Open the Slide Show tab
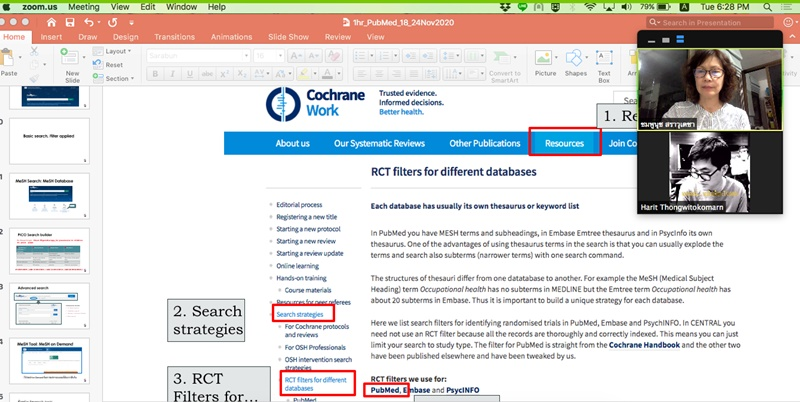 click(288, 37)
